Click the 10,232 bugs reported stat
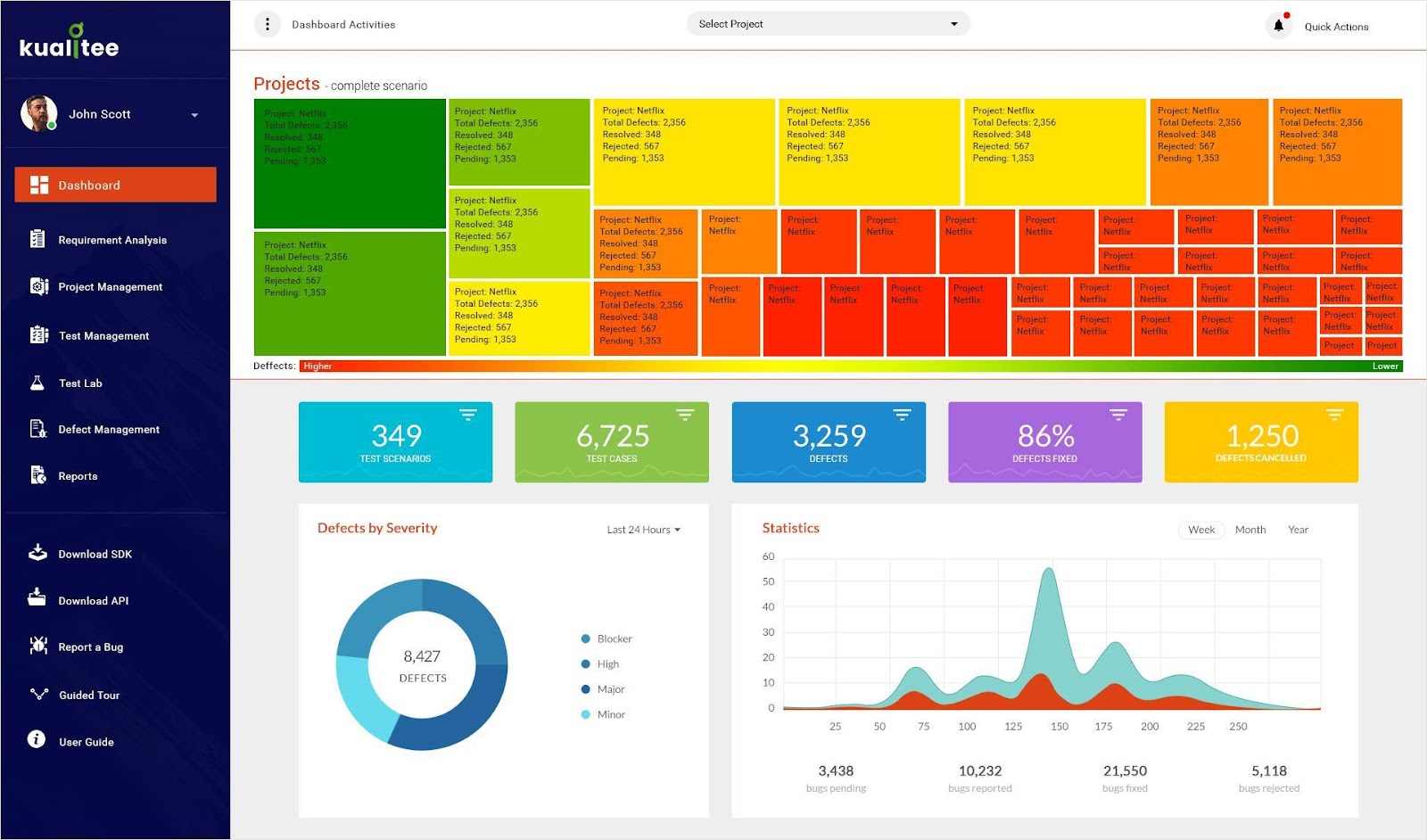 pyautogui.click(x=980, y=778)
